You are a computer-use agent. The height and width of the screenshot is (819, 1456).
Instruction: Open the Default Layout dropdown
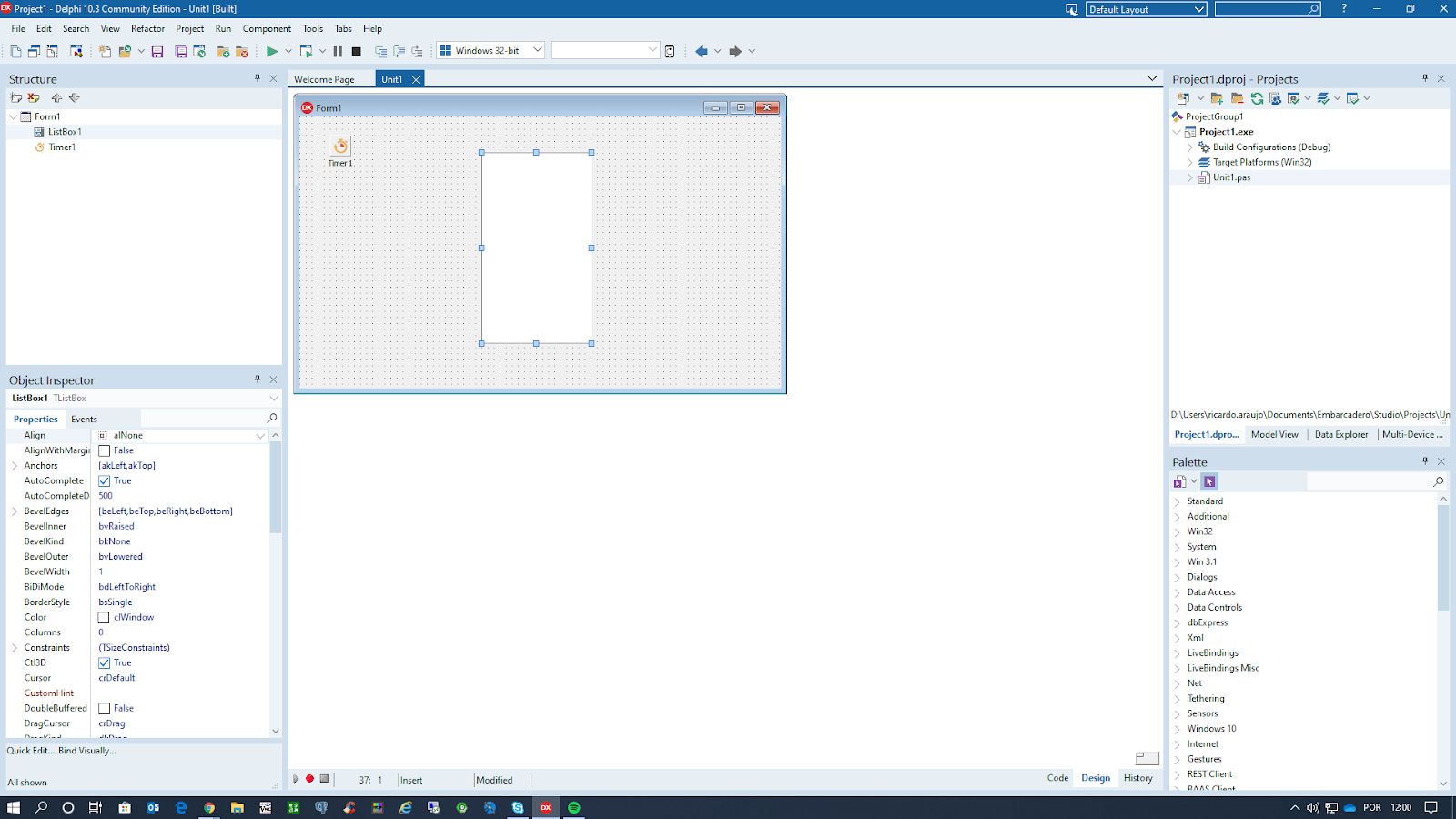pyautogui.click(x=1198, y=9)
